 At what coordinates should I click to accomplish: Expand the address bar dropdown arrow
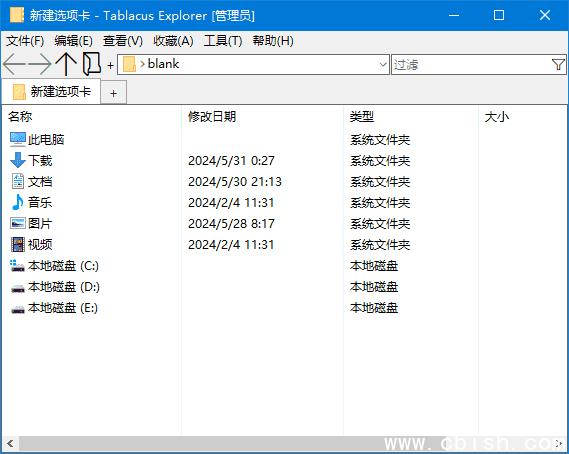tap(382, 65)
